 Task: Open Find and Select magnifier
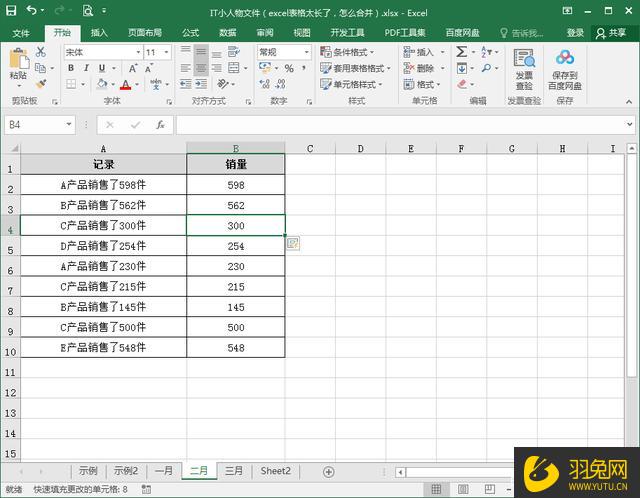(x=486, y=68)
